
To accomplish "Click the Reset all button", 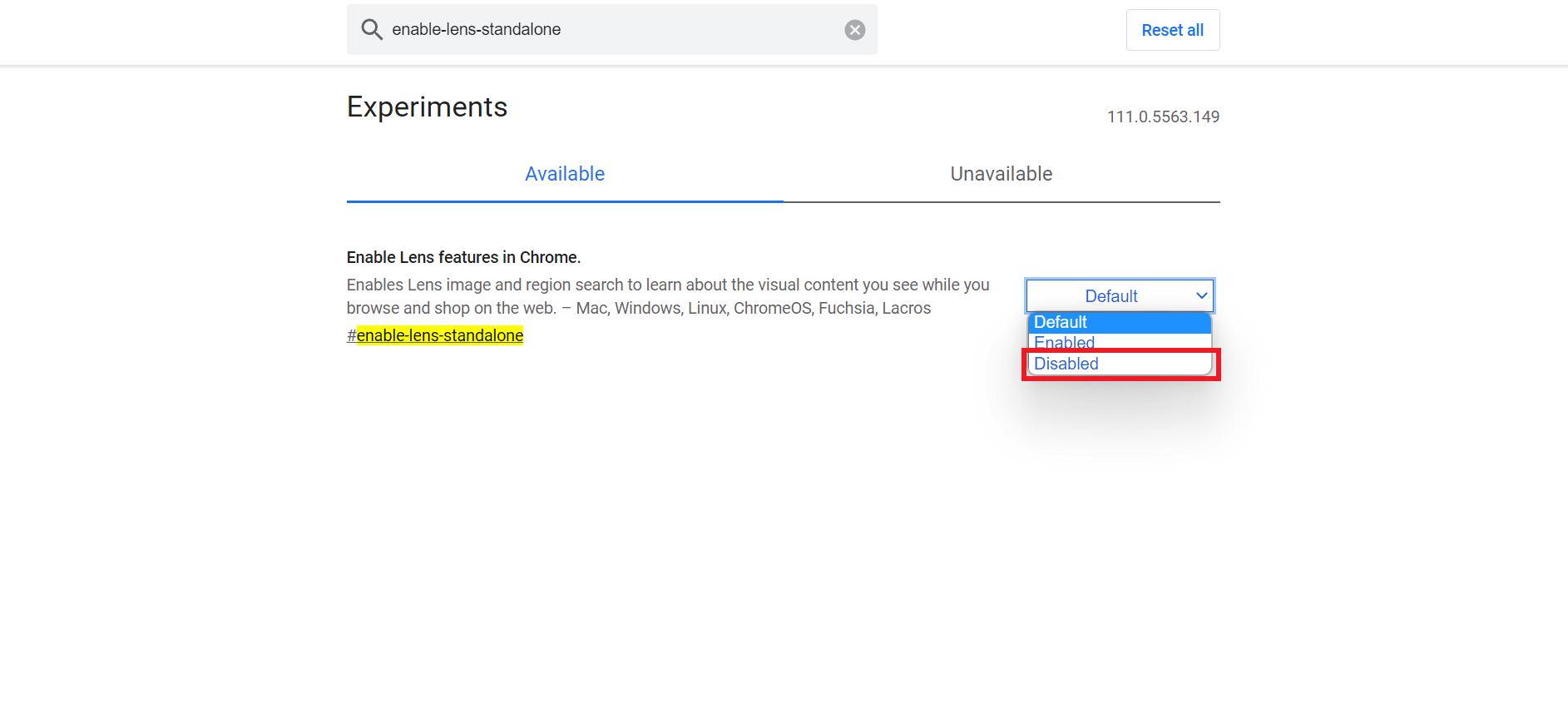I will point(1172,30).
